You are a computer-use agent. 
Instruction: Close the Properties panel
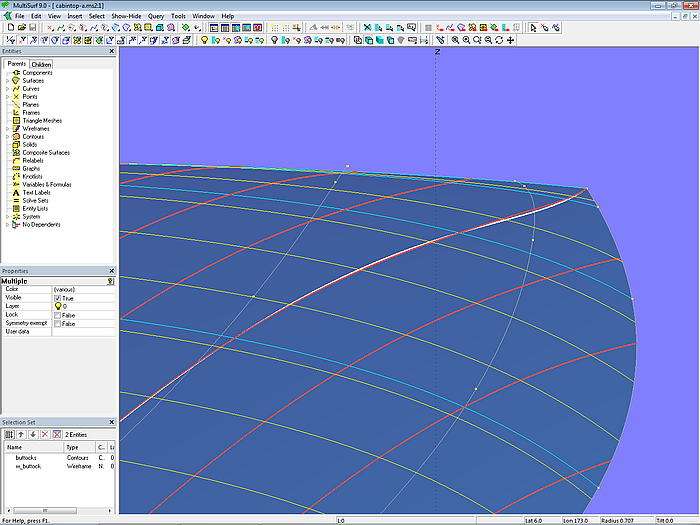111,271
